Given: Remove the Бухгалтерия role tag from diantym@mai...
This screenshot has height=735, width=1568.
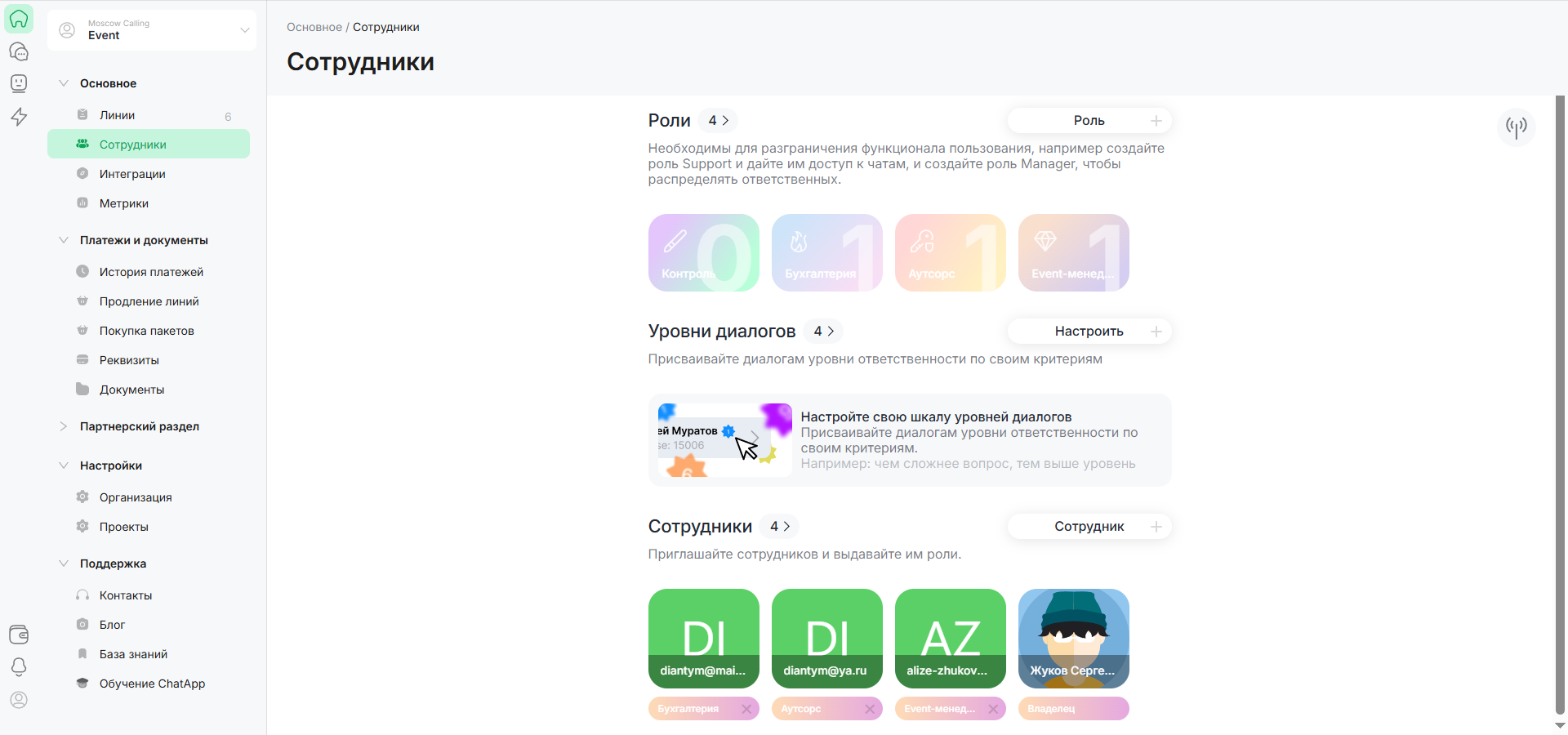Looking at the screenshot, I should (746, 709).
